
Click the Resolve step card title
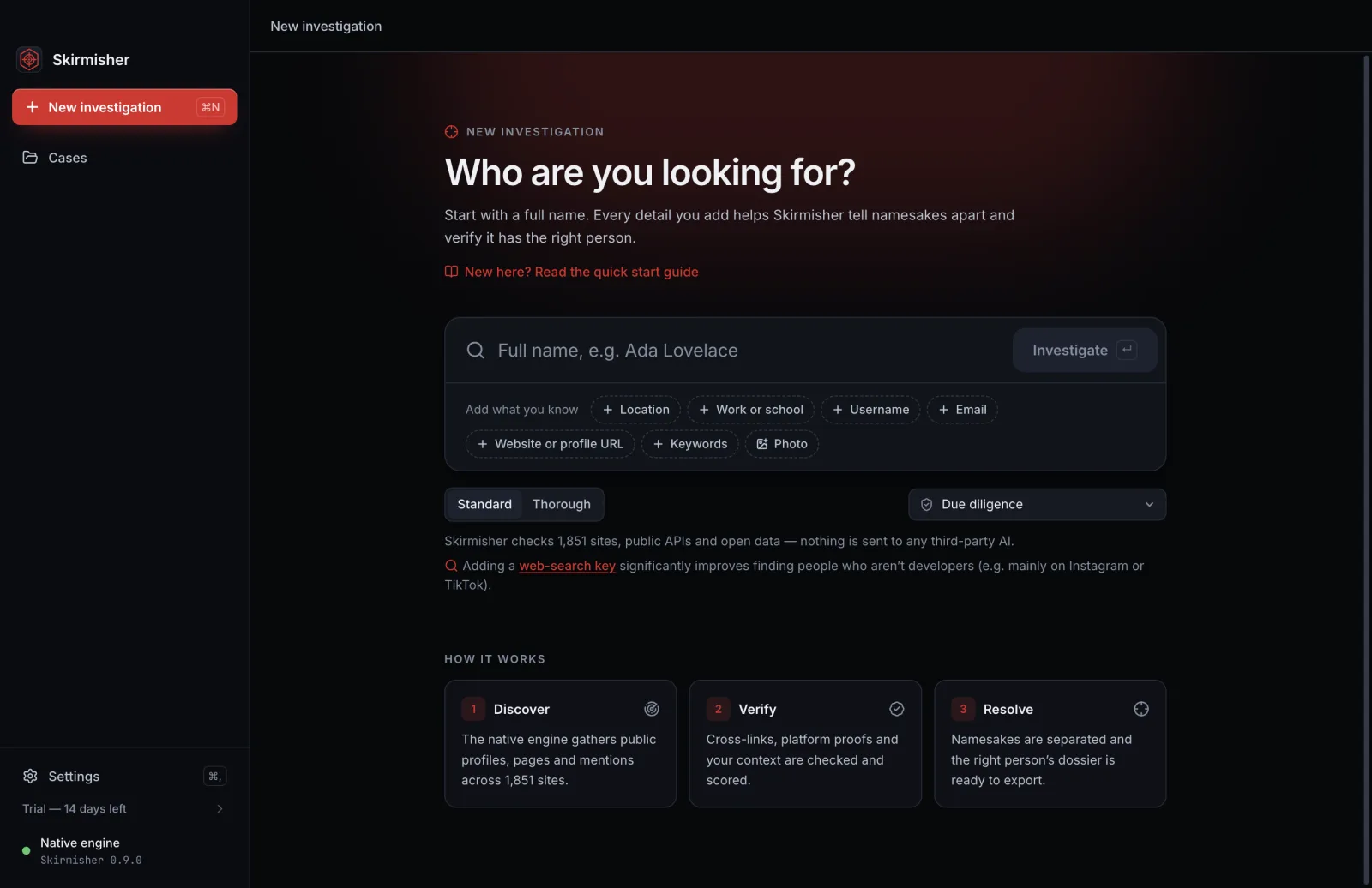pos(1008,709)
